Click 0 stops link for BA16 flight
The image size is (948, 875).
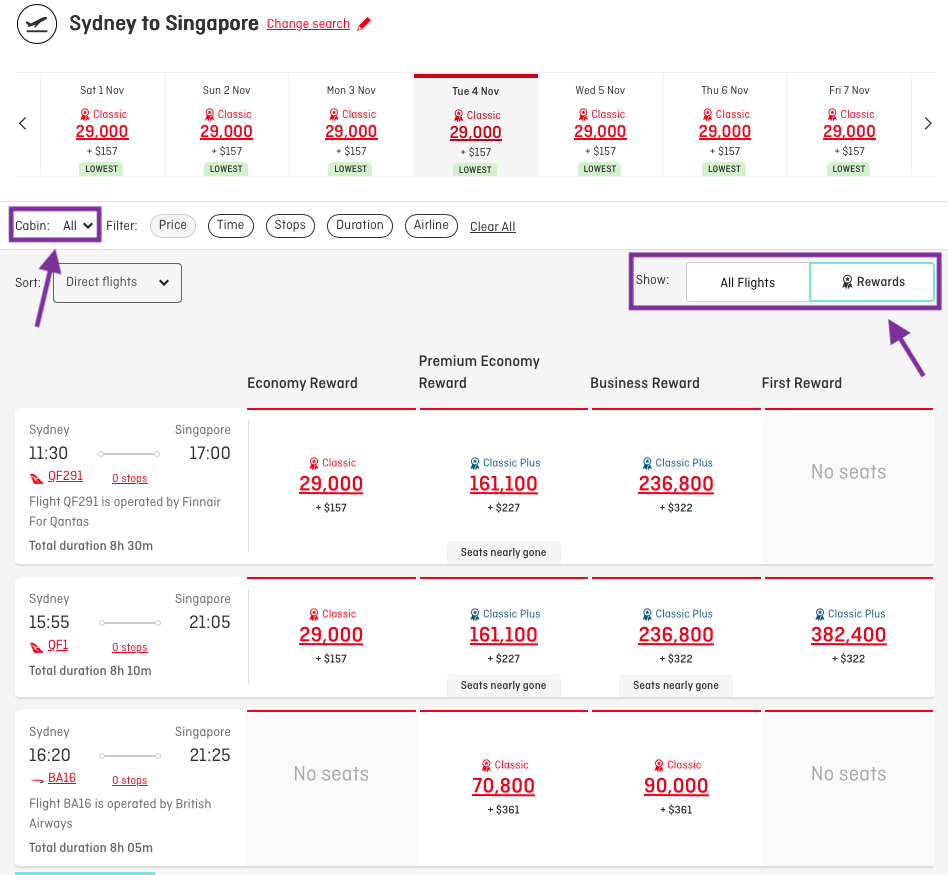(x=129, y=781)
